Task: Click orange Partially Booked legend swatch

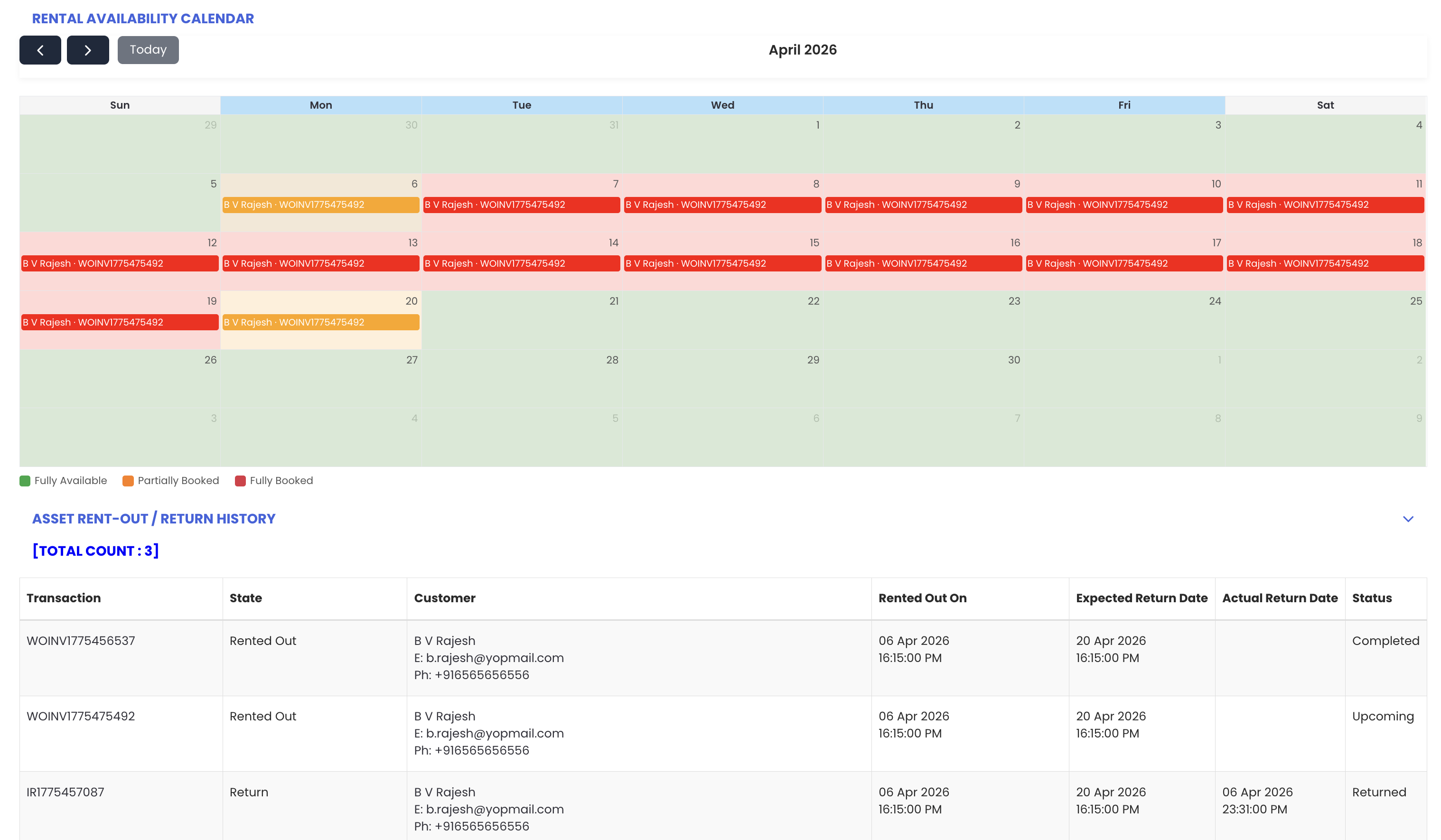Action: pos(128,481)
